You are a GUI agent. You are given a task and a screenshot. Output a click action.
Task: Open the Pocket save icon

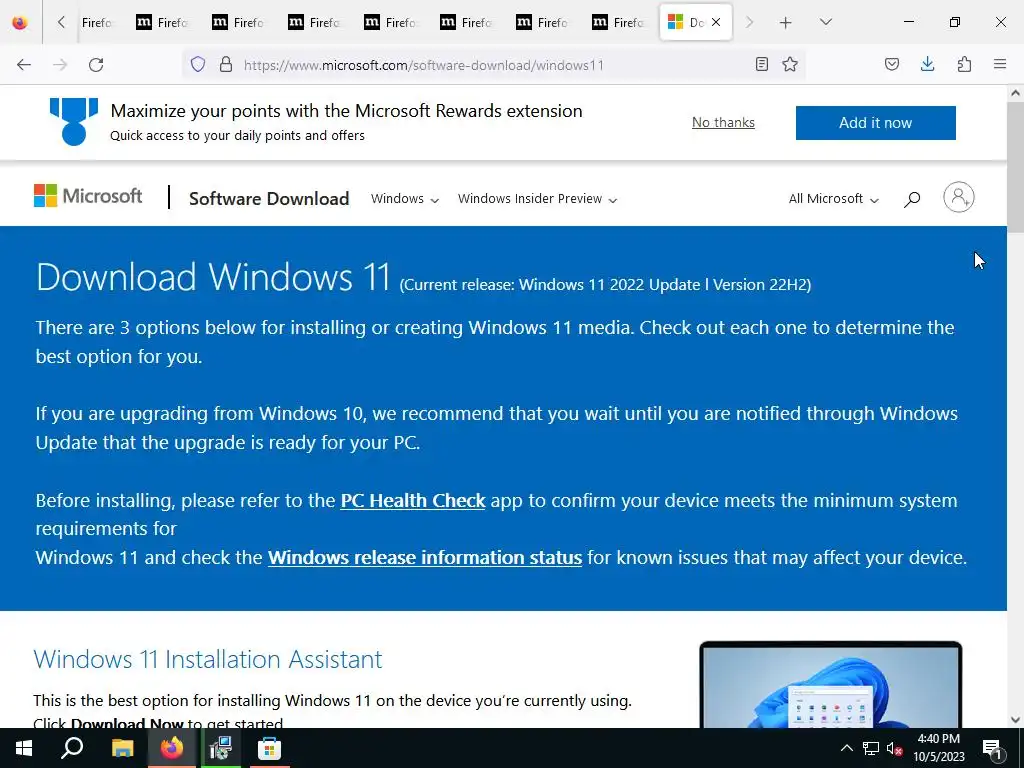[x=892, y=64]
